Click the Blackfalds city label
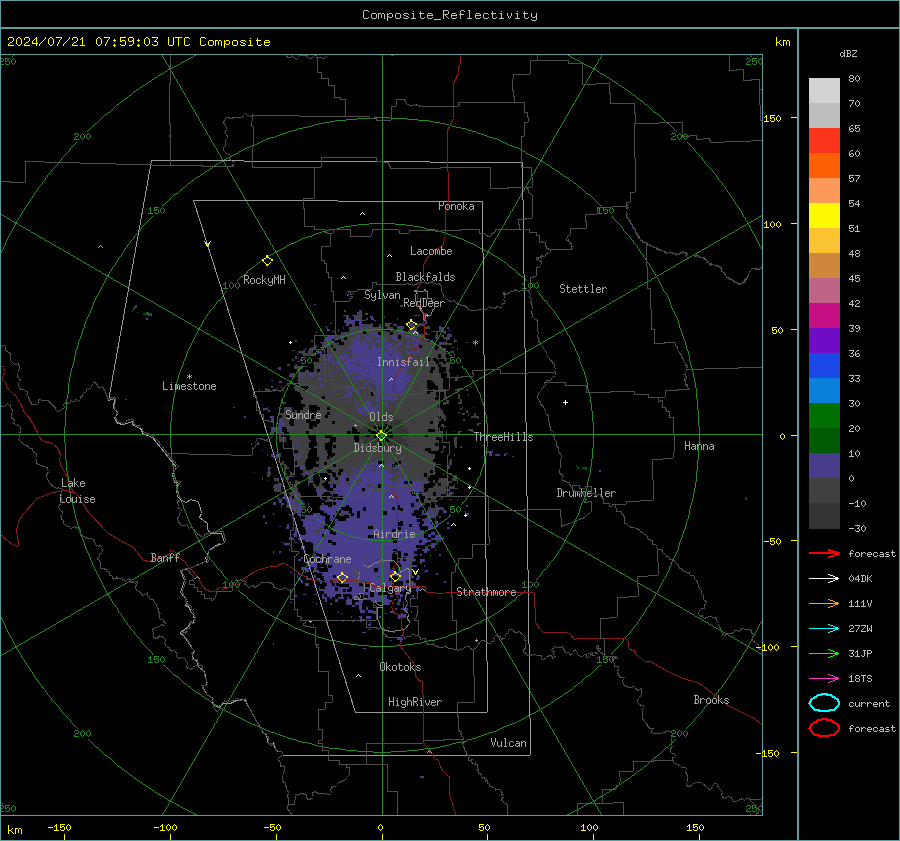The image size is (900, 841). (x=425, y=277)
